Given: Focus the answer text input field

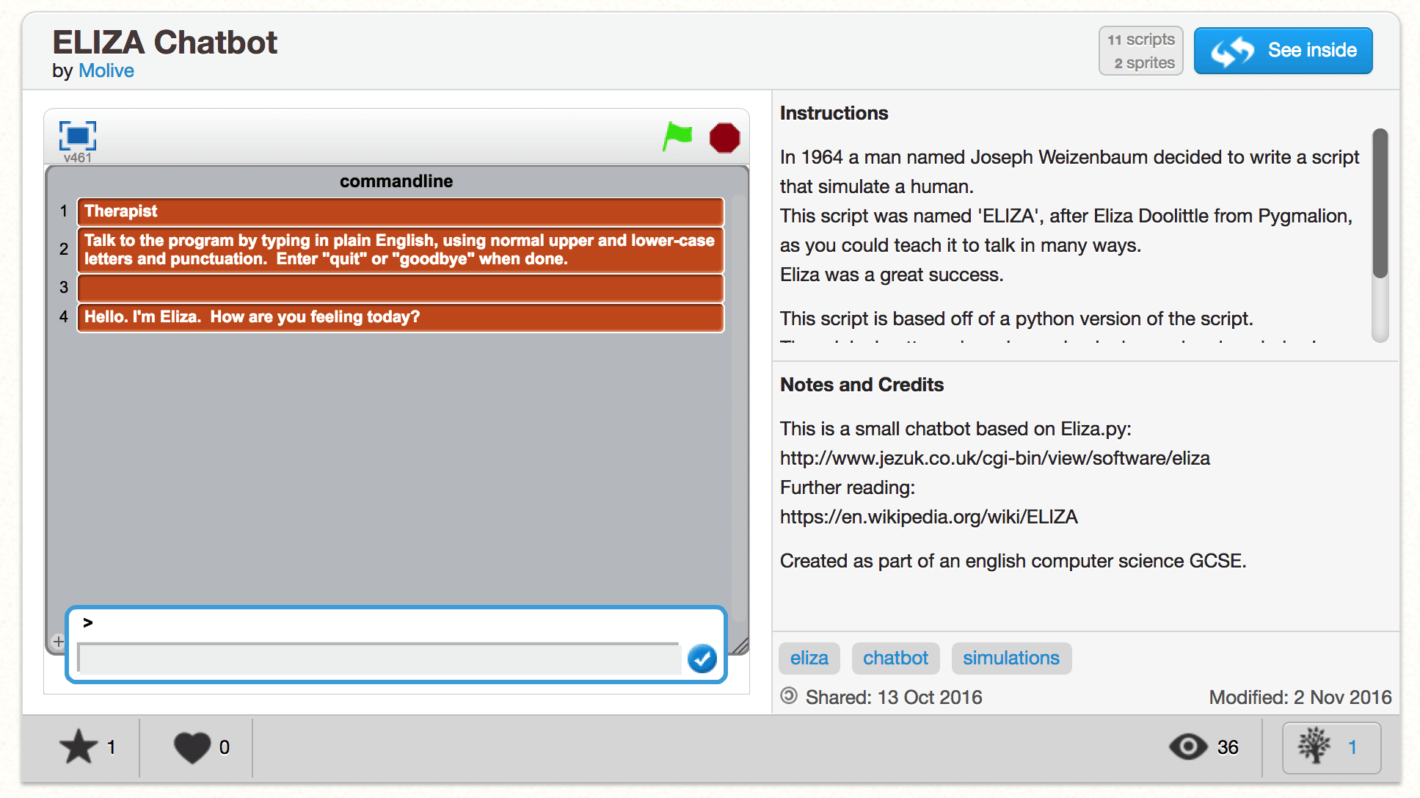Looking at the screenshot, I should coord(378,659).
